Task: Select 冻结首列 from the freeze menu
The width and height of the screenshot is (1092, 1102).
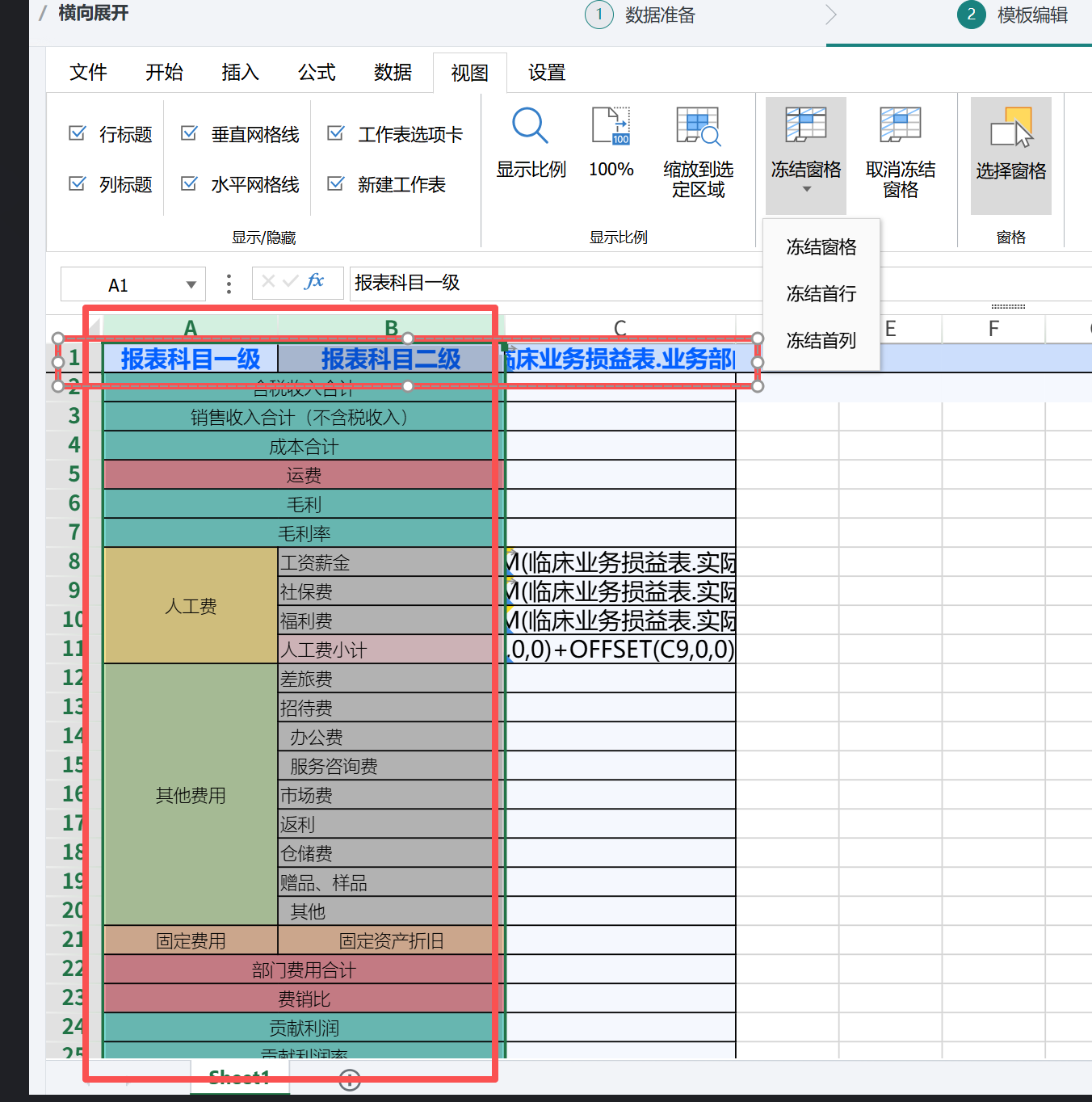Action: (821, 340)
